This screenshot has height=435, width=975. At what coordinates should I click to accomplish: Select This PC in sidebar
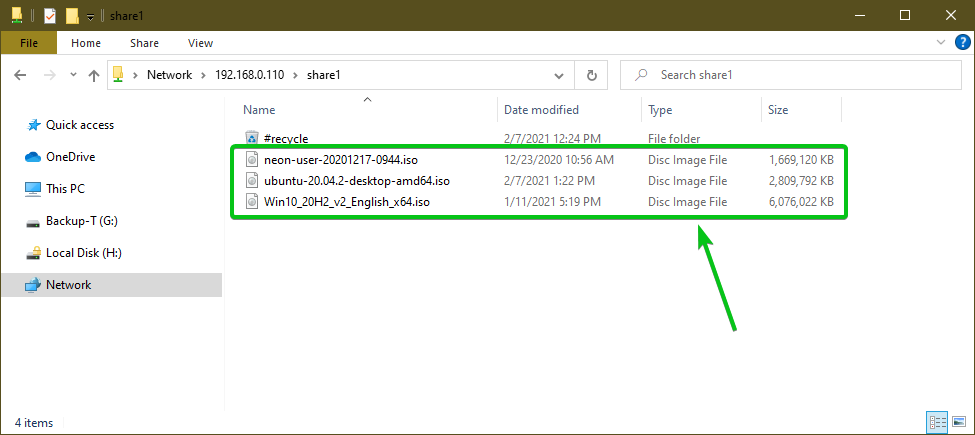[x=67, y=189]
